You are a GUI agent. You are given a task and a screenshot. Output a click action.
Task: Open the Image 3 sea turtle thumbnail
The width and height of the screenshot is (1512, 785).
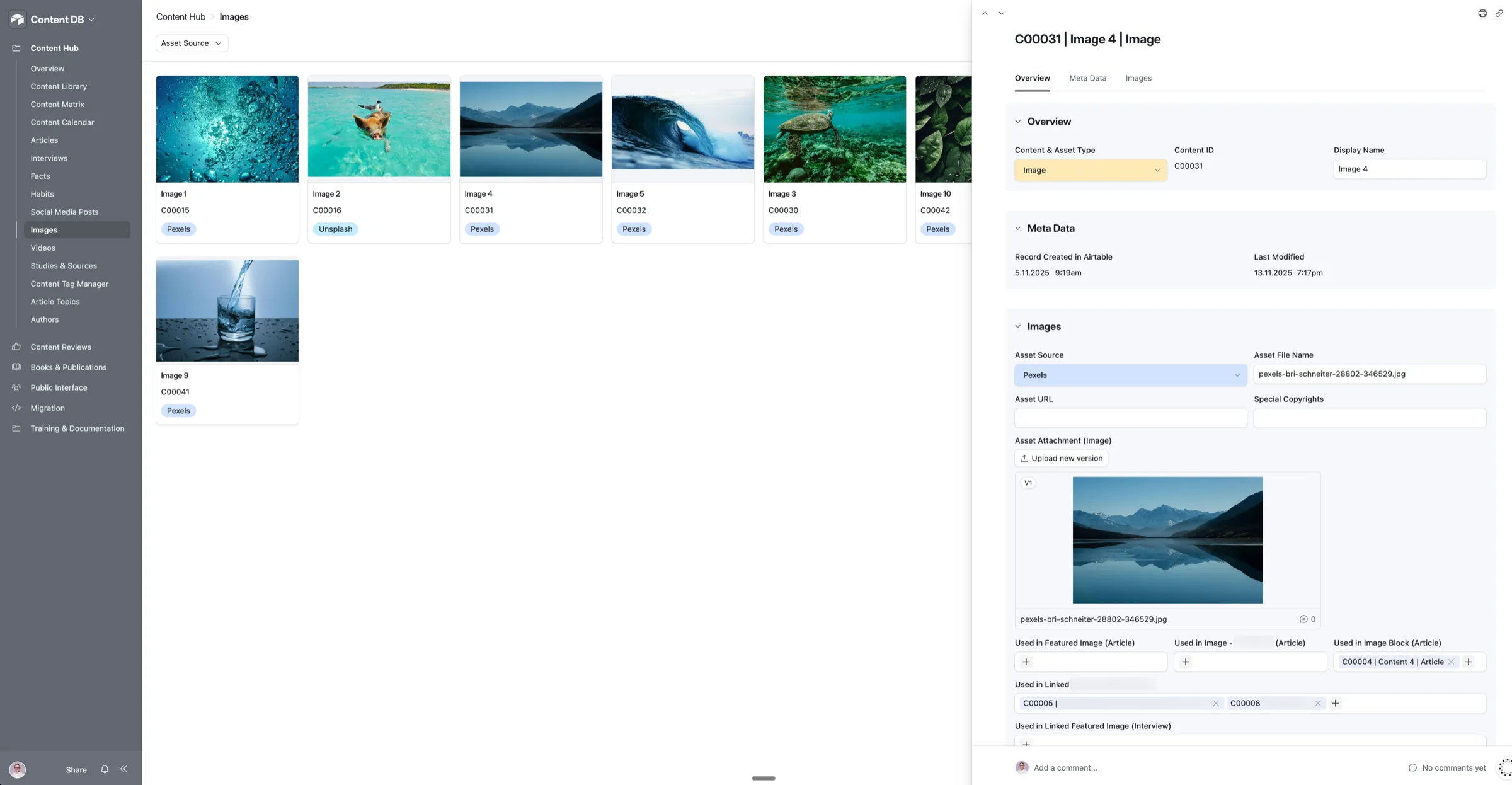point(835,129)
